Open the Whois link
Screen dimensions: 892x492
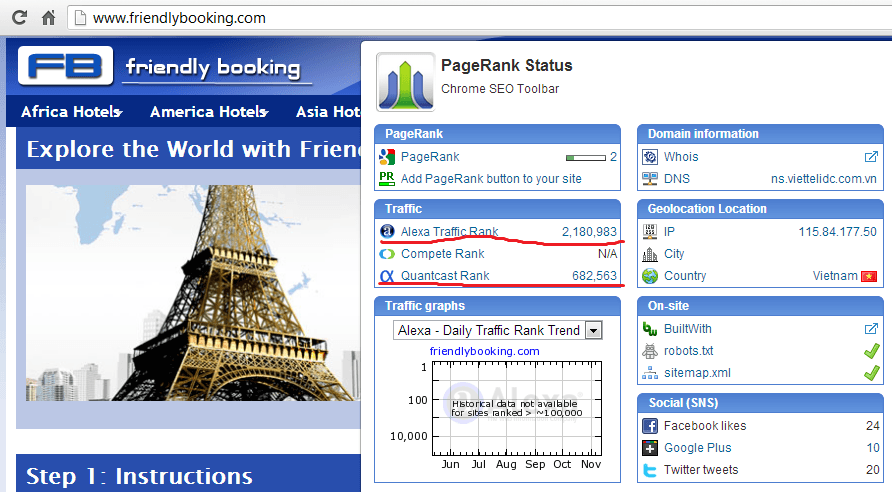[681, 157]
